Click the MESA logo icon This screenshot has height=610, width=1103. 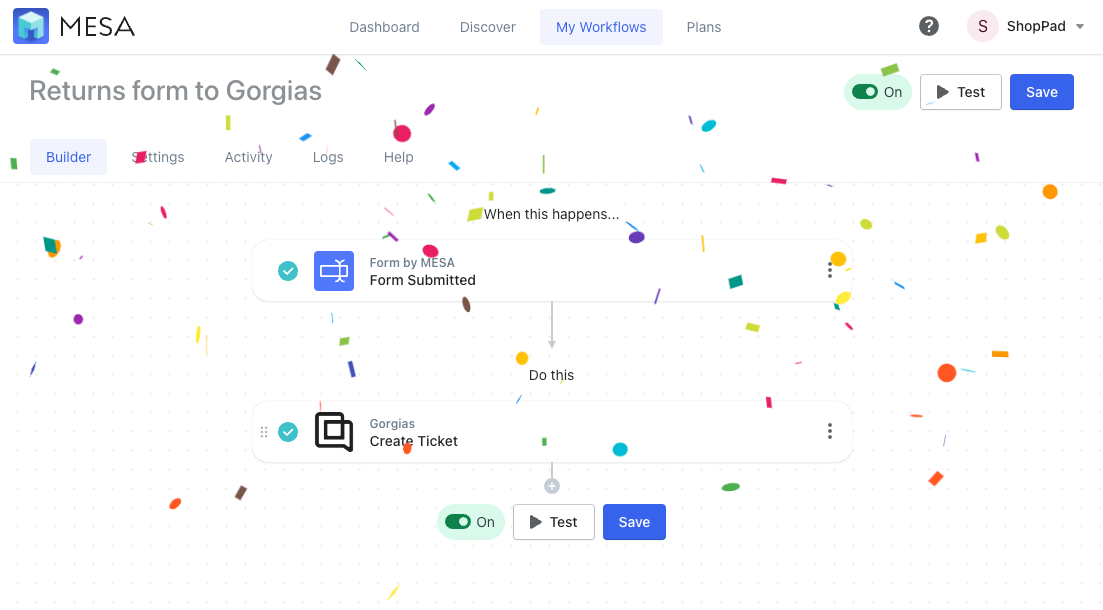coord(31,26)
